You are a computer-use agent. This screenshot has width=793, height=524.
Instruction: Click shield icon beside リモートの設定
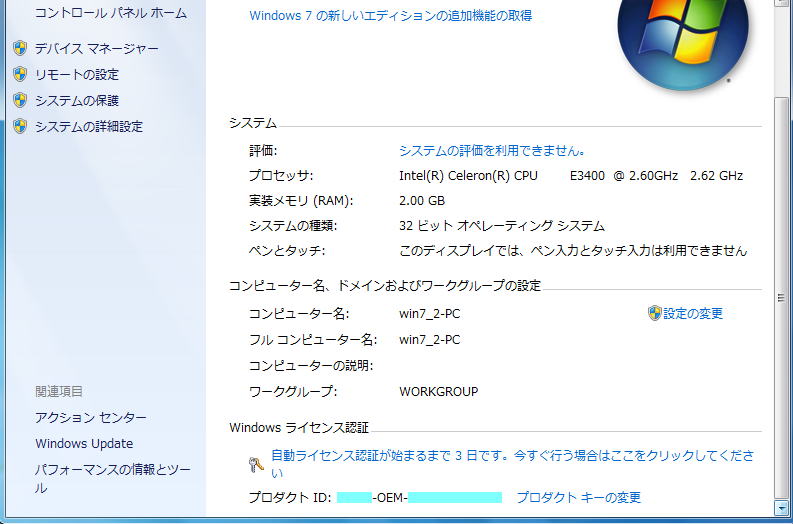click(x=20, y=74)
